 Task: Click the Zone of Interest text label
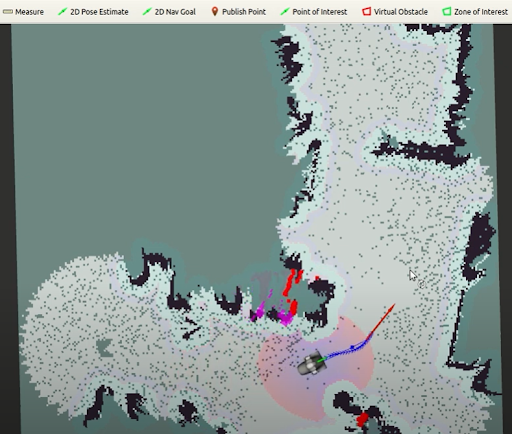click(x=481, y=12)
